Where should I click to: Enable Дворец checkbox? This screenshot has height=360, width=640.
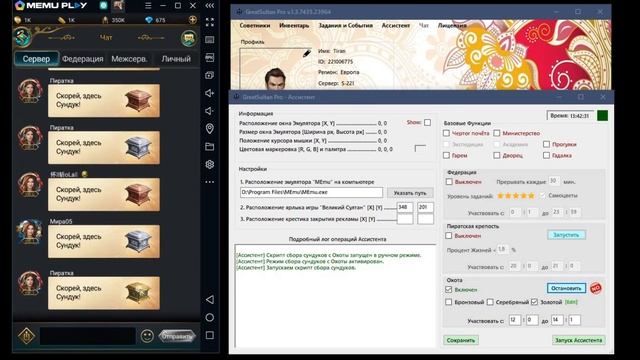tap(497, 156)
